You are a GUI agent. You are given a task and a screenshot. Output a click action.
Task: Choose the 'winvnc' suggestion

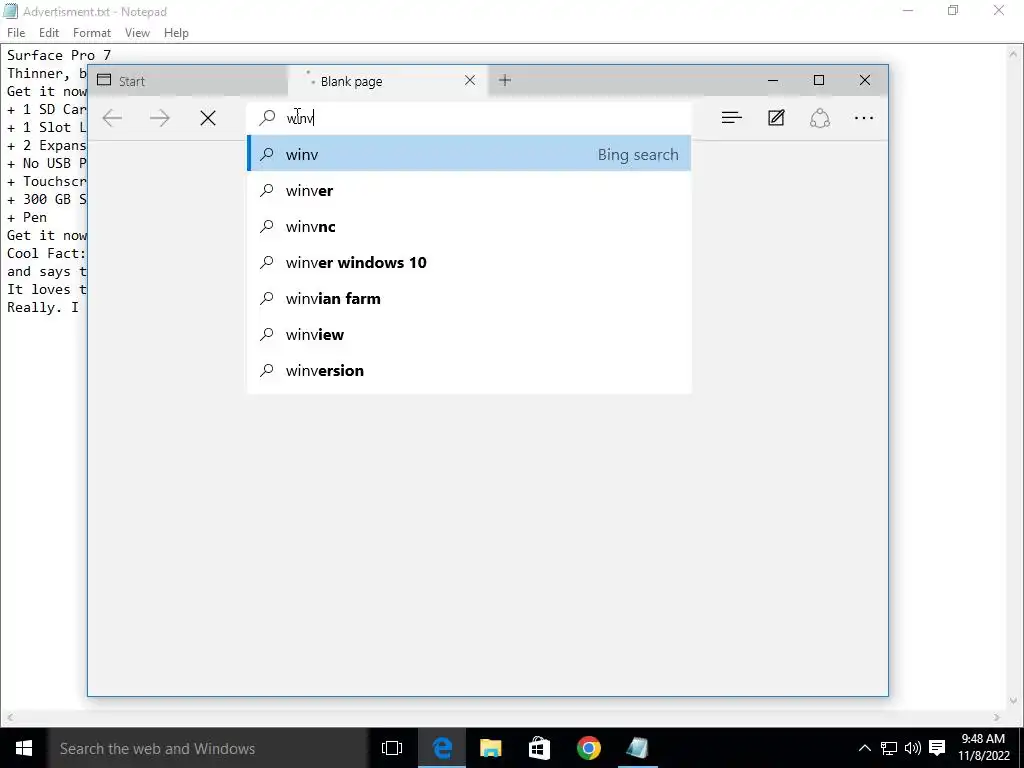[x=469, y=227]
